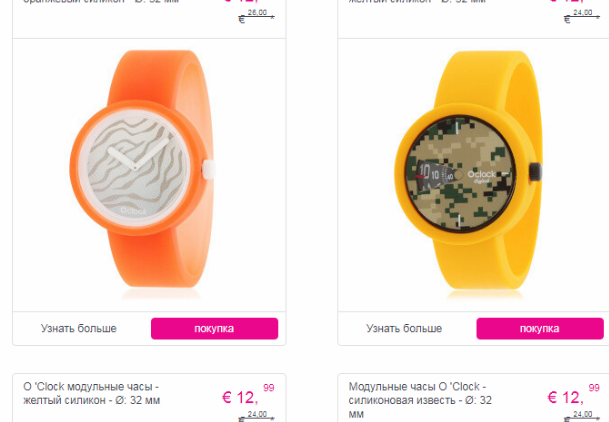This screenshot has width=609, height=422.
Task: Open 'O 'Clock модульные часы - желтый силикон' title
Action: (92, 393)
